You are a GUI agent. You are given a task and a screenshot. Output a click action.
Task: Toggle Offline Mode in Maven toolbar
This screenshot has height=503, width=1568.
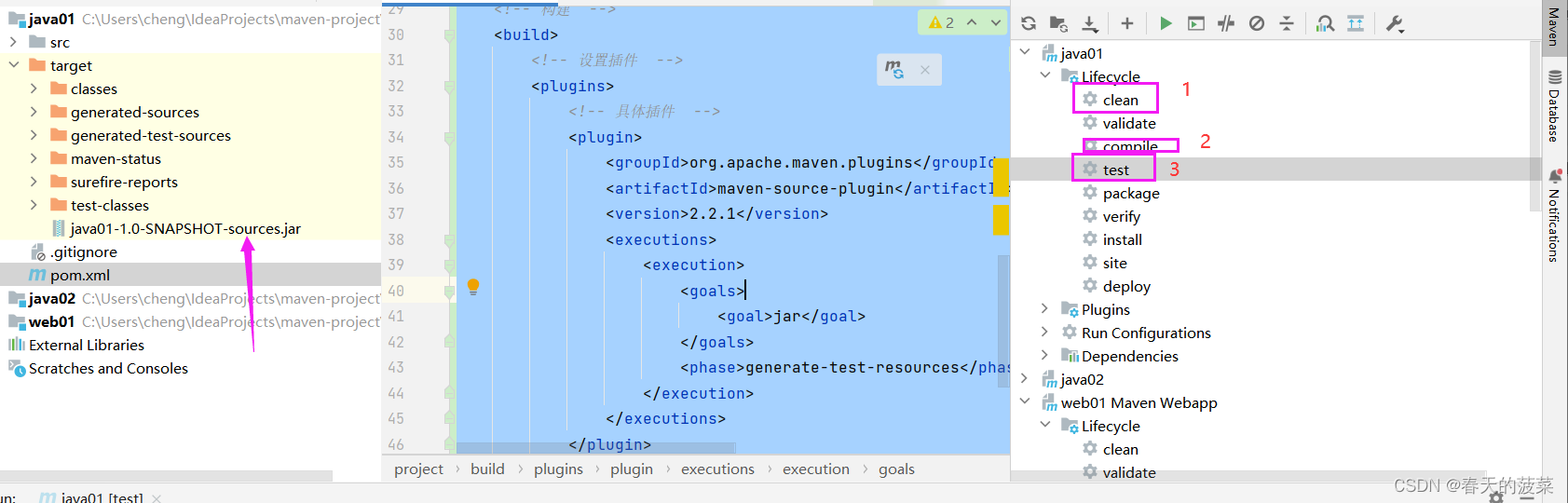[x=1226, y=23]
